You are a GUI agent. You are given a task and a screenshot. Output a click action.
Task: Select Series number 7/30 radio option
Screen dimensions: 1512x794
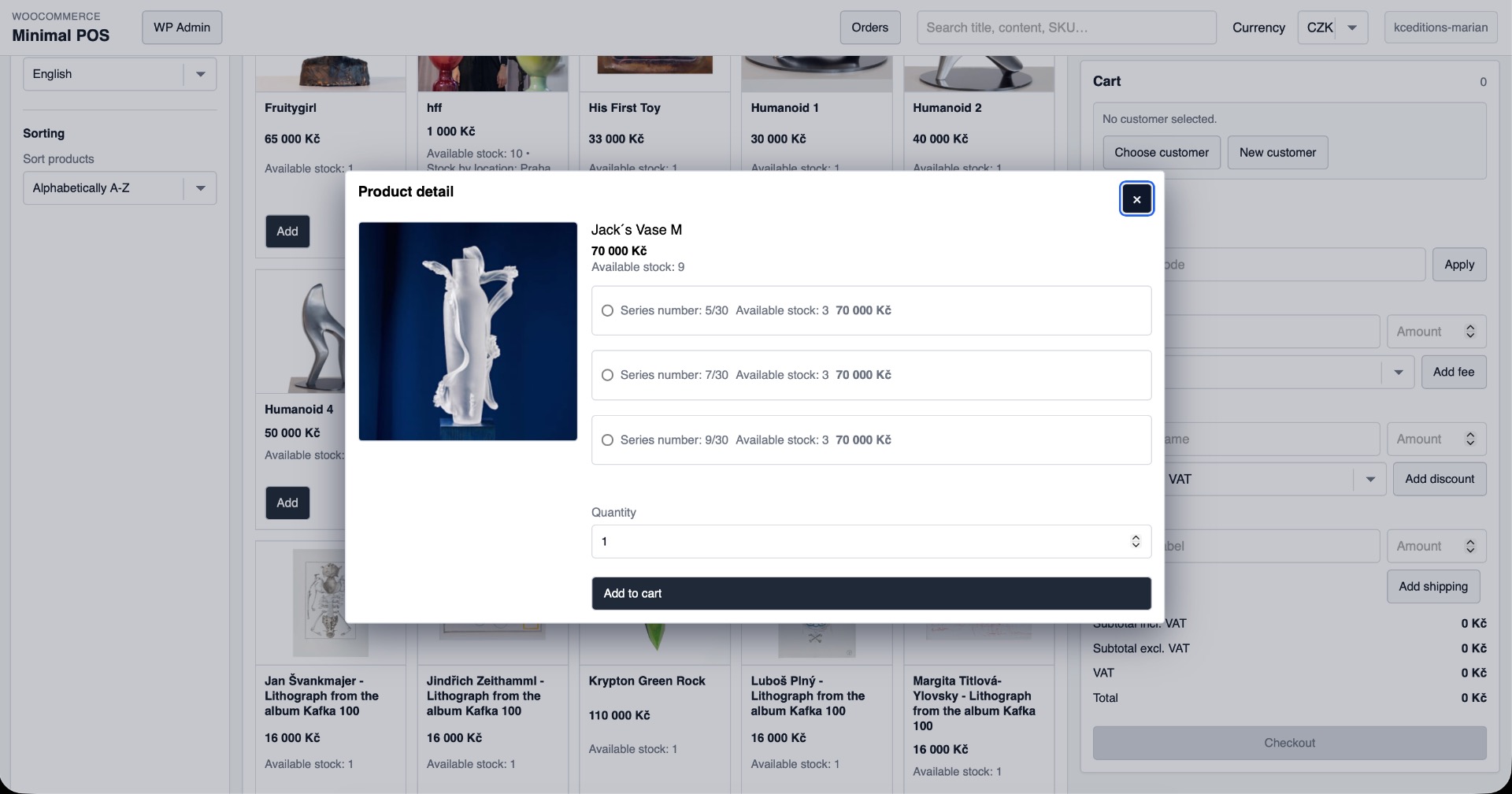point(607,375)
